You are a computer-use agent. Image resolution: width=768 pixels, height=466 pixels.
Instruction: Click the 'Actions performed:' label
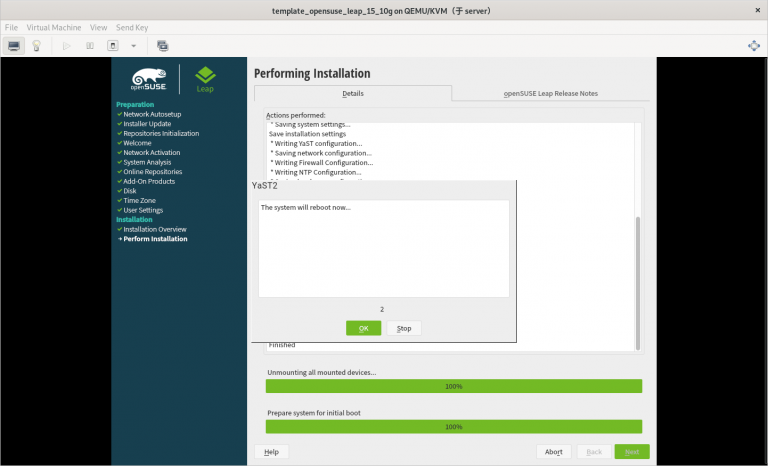coord(296,115)
